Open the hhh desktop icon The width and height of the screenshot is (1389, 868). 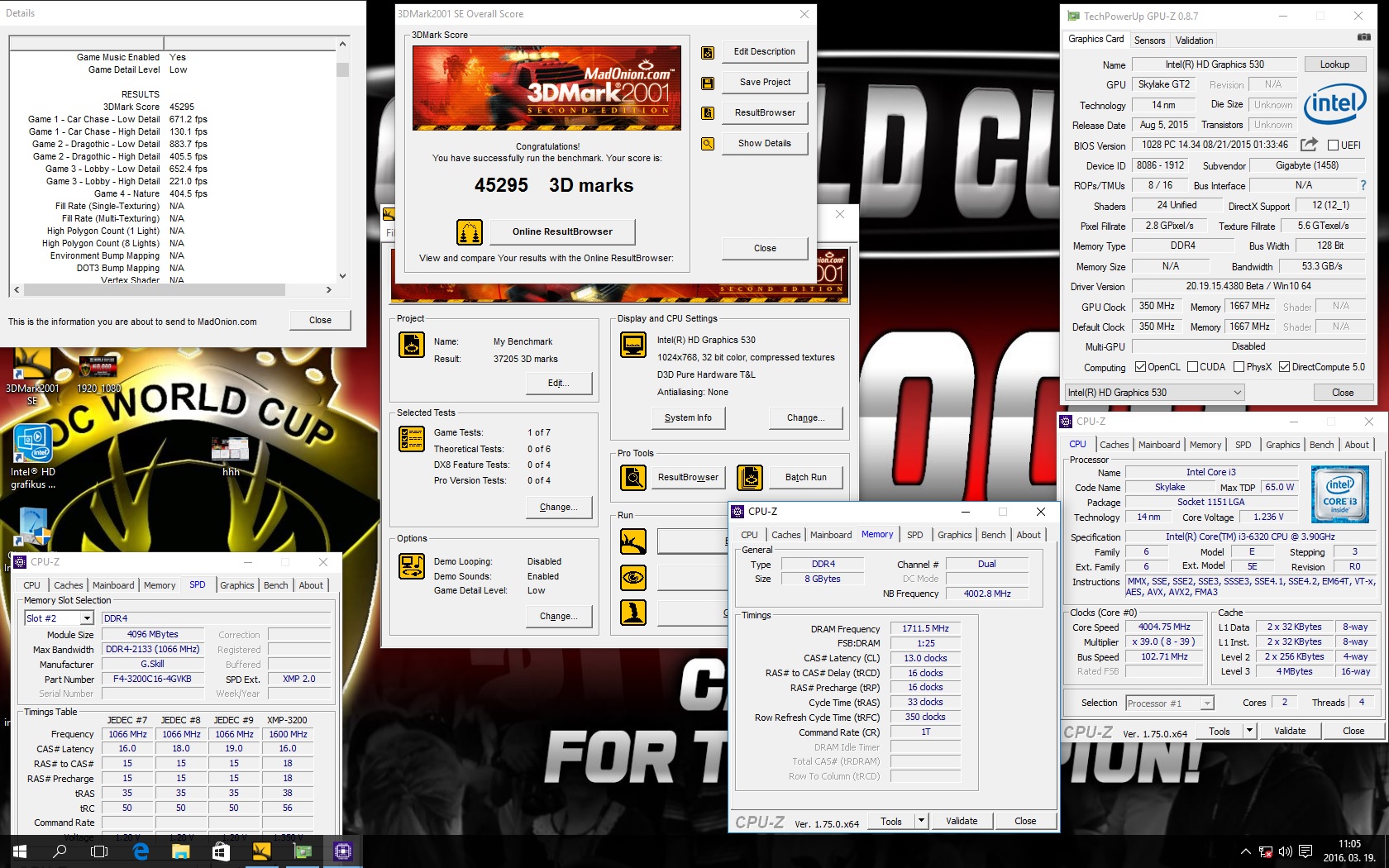click(231, 456)
